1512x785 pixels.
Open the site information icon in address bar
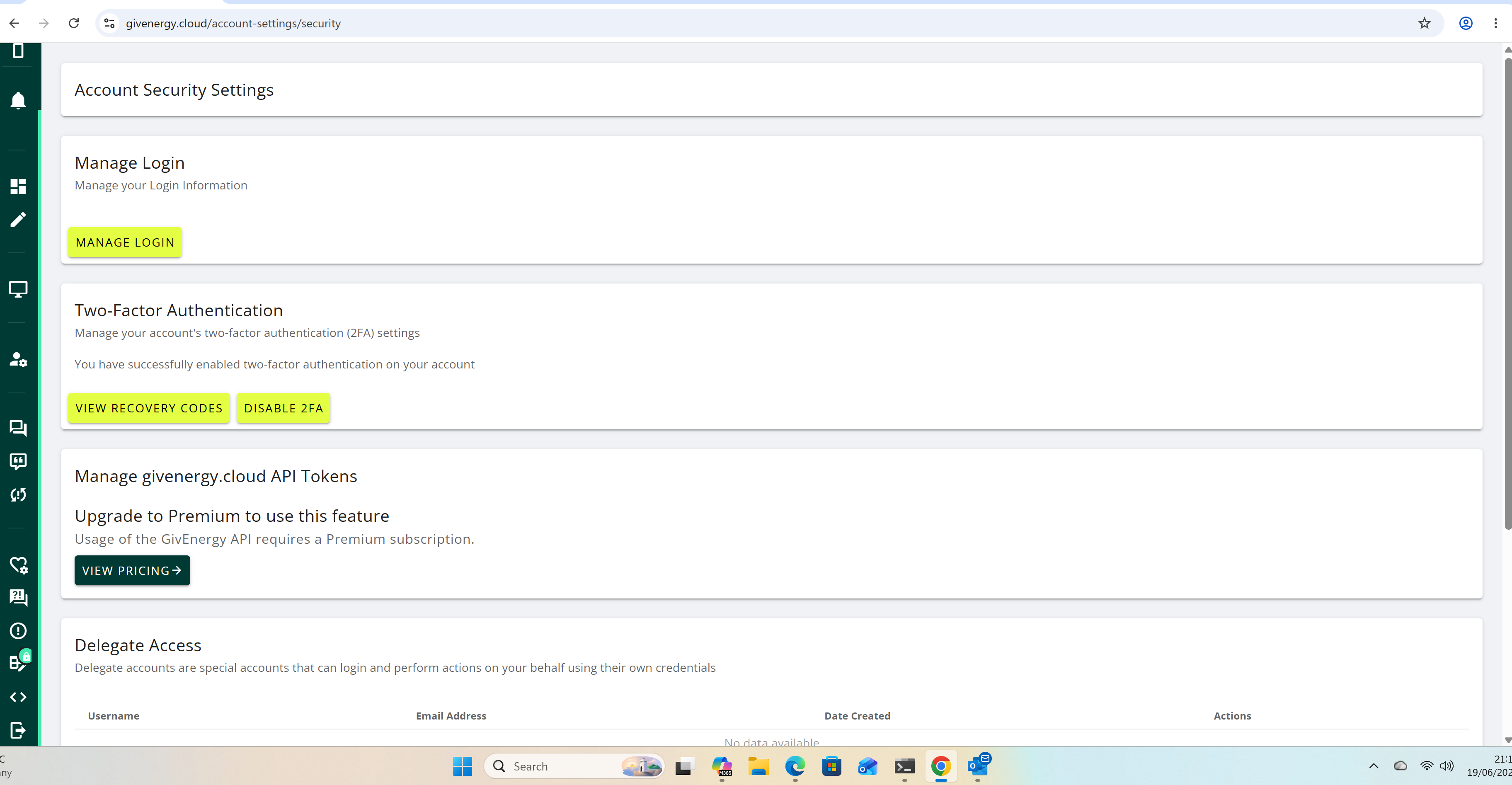(x=109, y=24)
